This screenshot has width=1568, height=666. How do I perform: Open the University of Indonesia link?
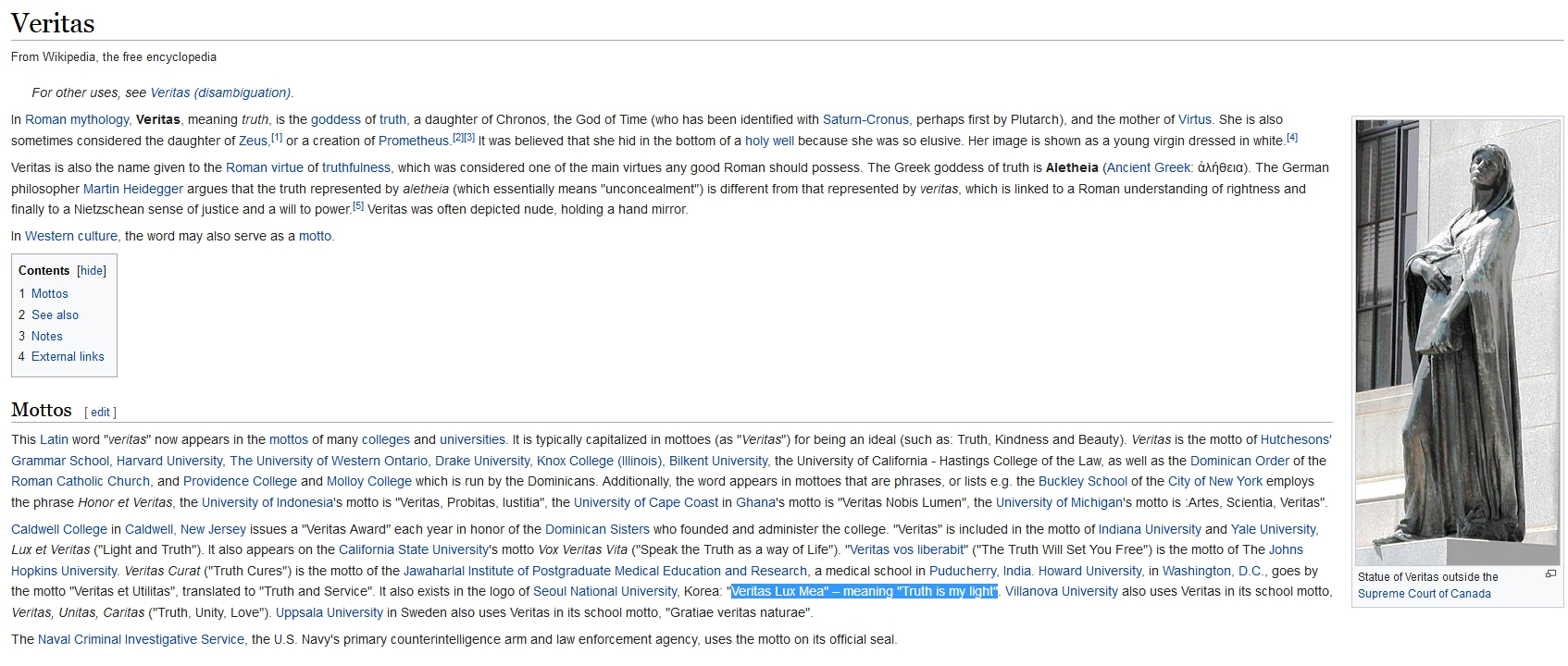click(267, 503)
